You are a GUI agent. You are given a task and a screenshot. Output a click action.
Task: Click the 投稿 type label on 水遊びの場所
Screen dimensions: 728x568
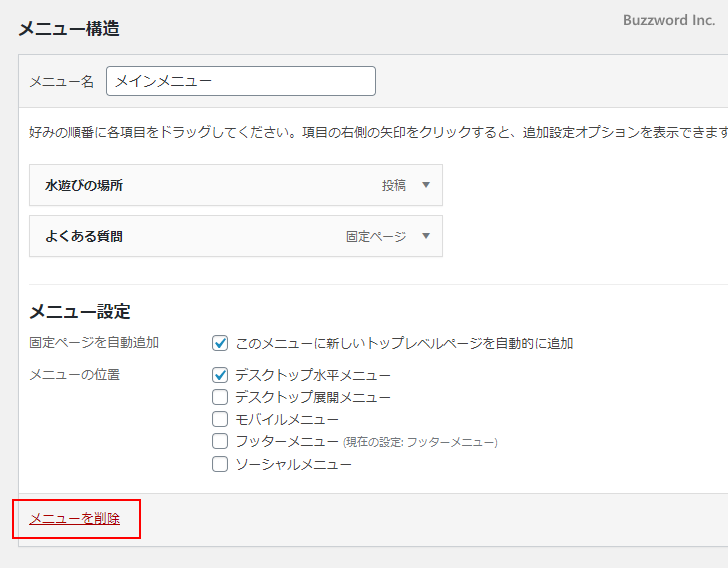point(393,185)
